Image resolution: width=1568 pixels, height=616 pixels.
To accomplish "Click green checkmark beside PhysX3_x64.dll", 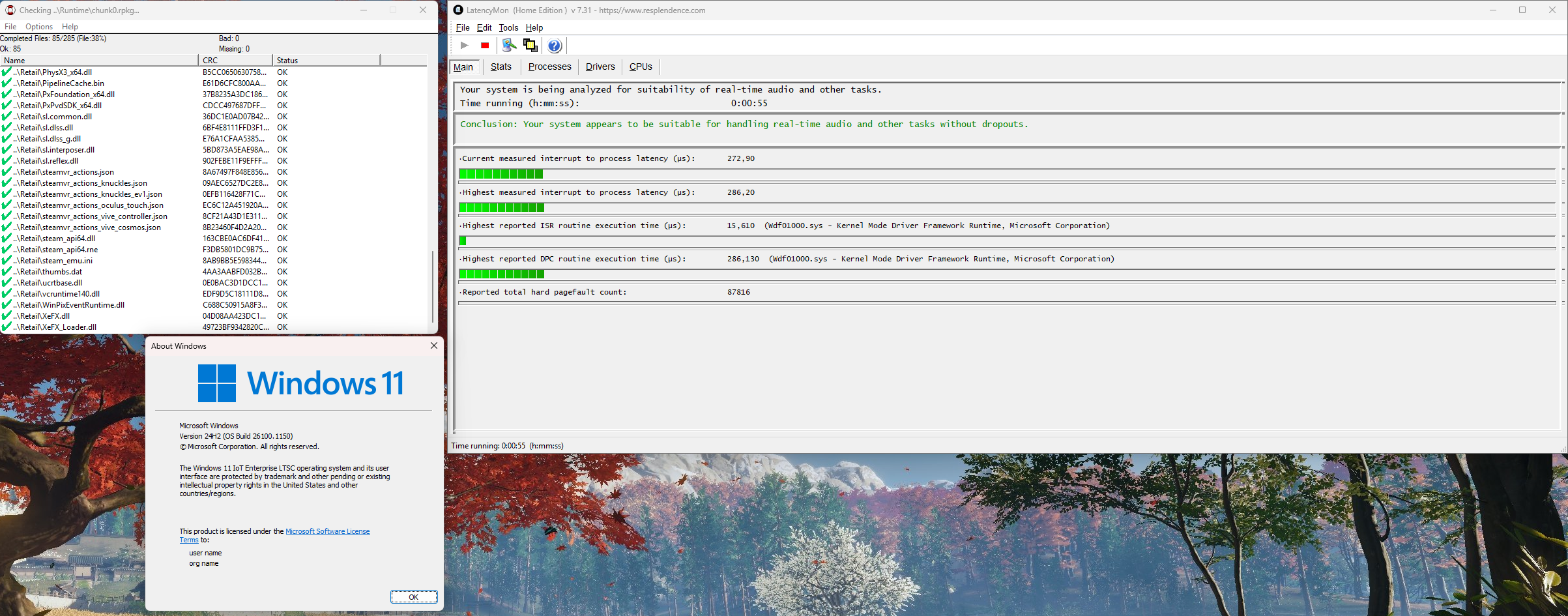I will pyautogui.click(x=7, y=72).
